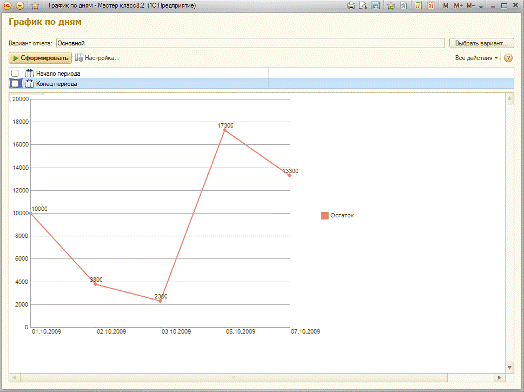Open the title bar tools dropdown arrow

click(481, 6)
